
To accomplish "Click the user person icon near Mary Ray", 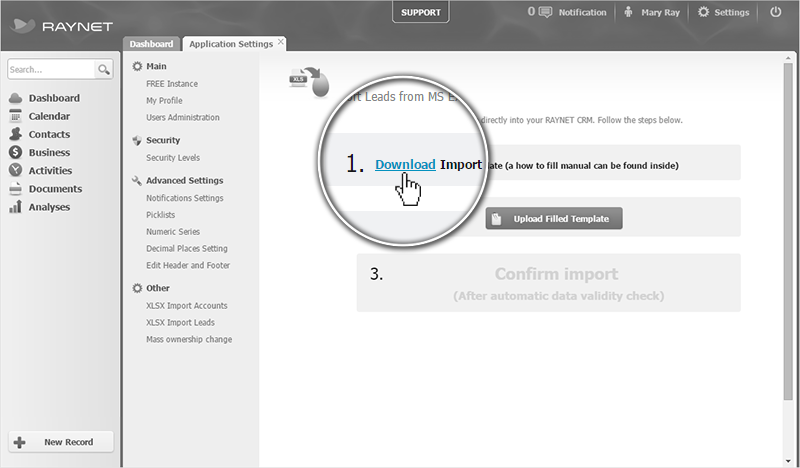I will [x=629, y=12].
